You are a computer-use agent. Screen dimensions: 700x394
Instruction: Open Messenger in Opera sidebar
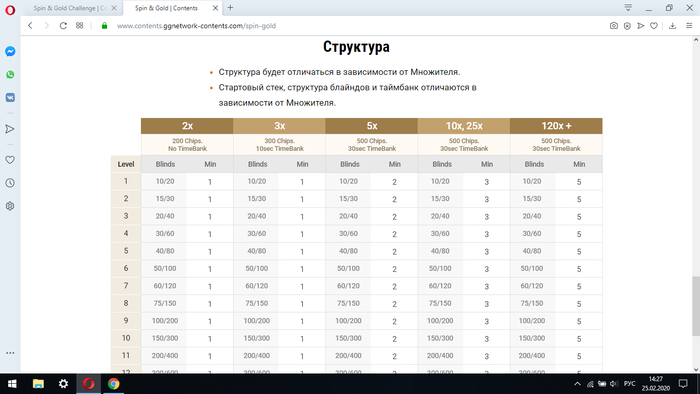pyautogui.click(x=10, y=51)
